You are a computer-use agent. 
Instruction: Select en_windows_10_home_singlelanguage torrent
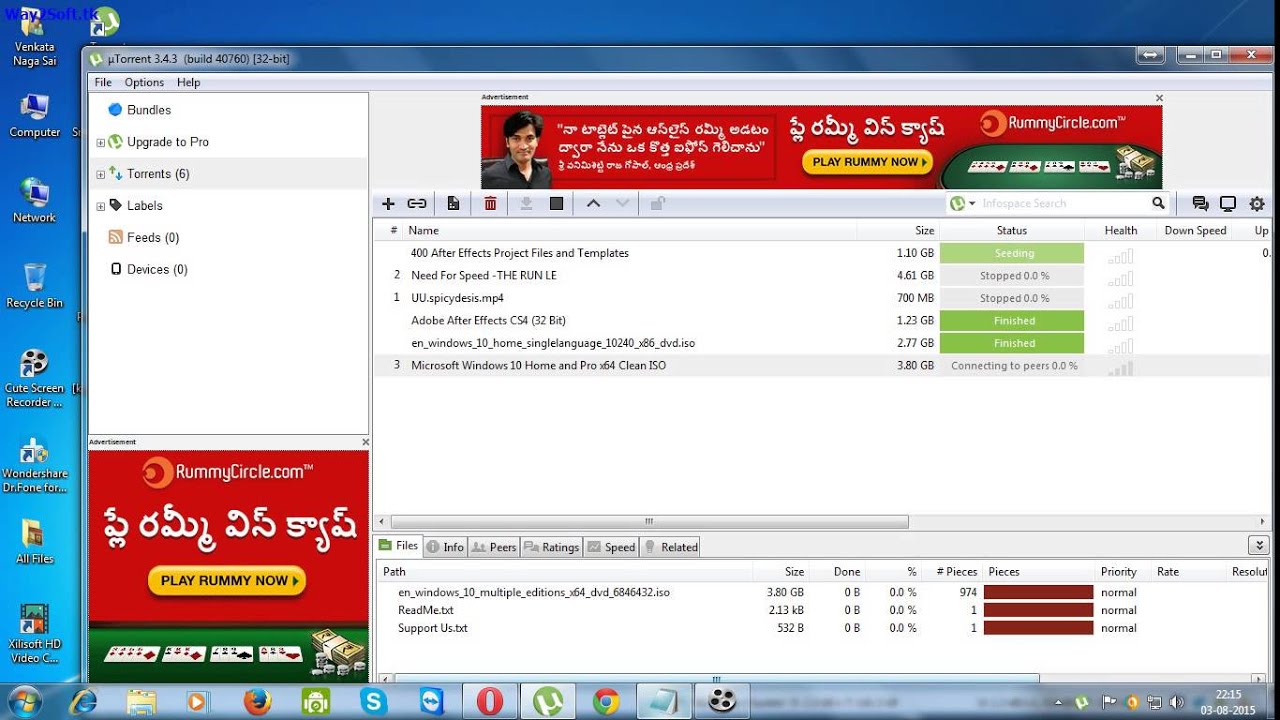tap(553, 343)
